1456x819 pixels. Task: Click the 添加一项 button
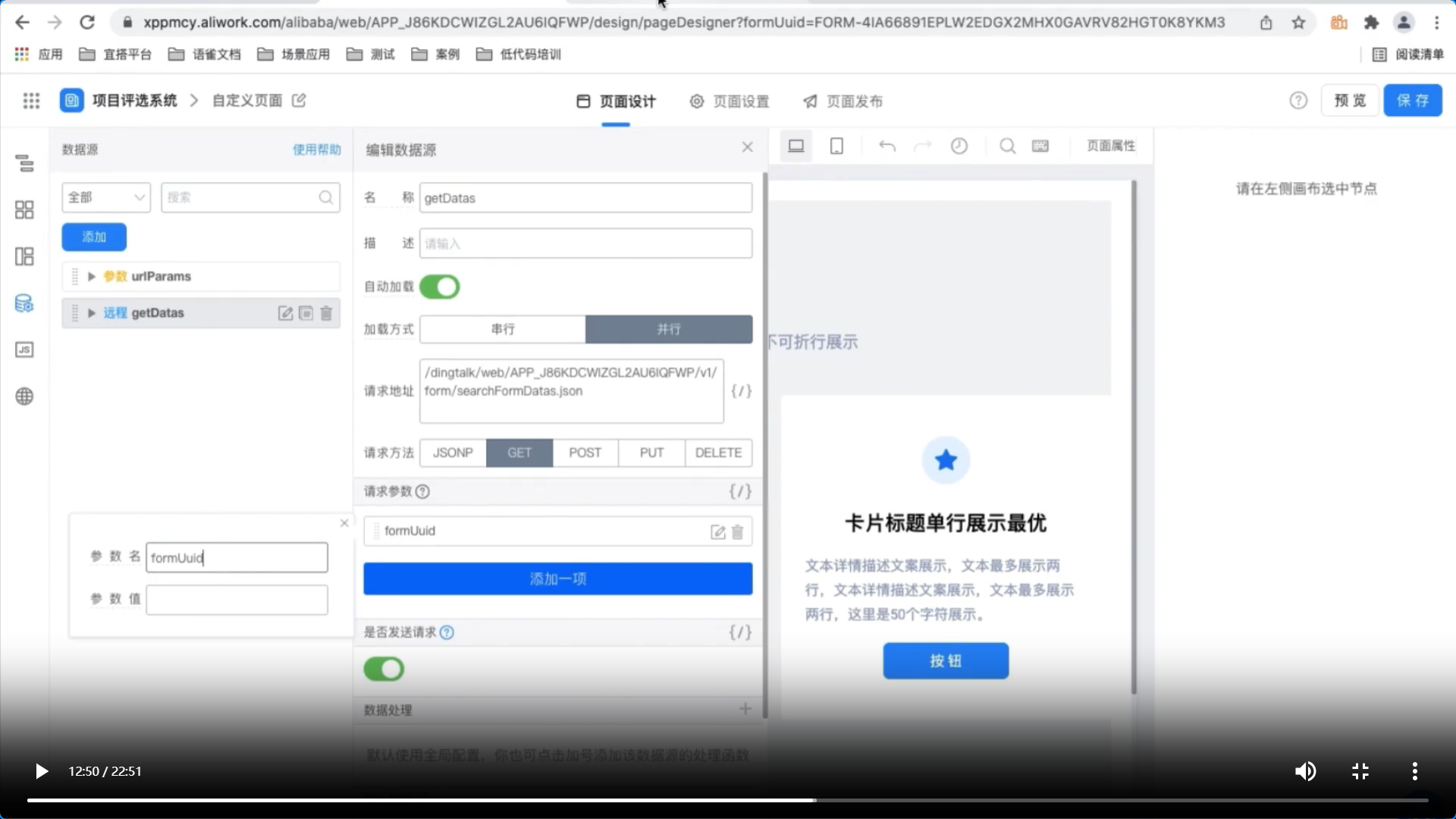[557, 579]
